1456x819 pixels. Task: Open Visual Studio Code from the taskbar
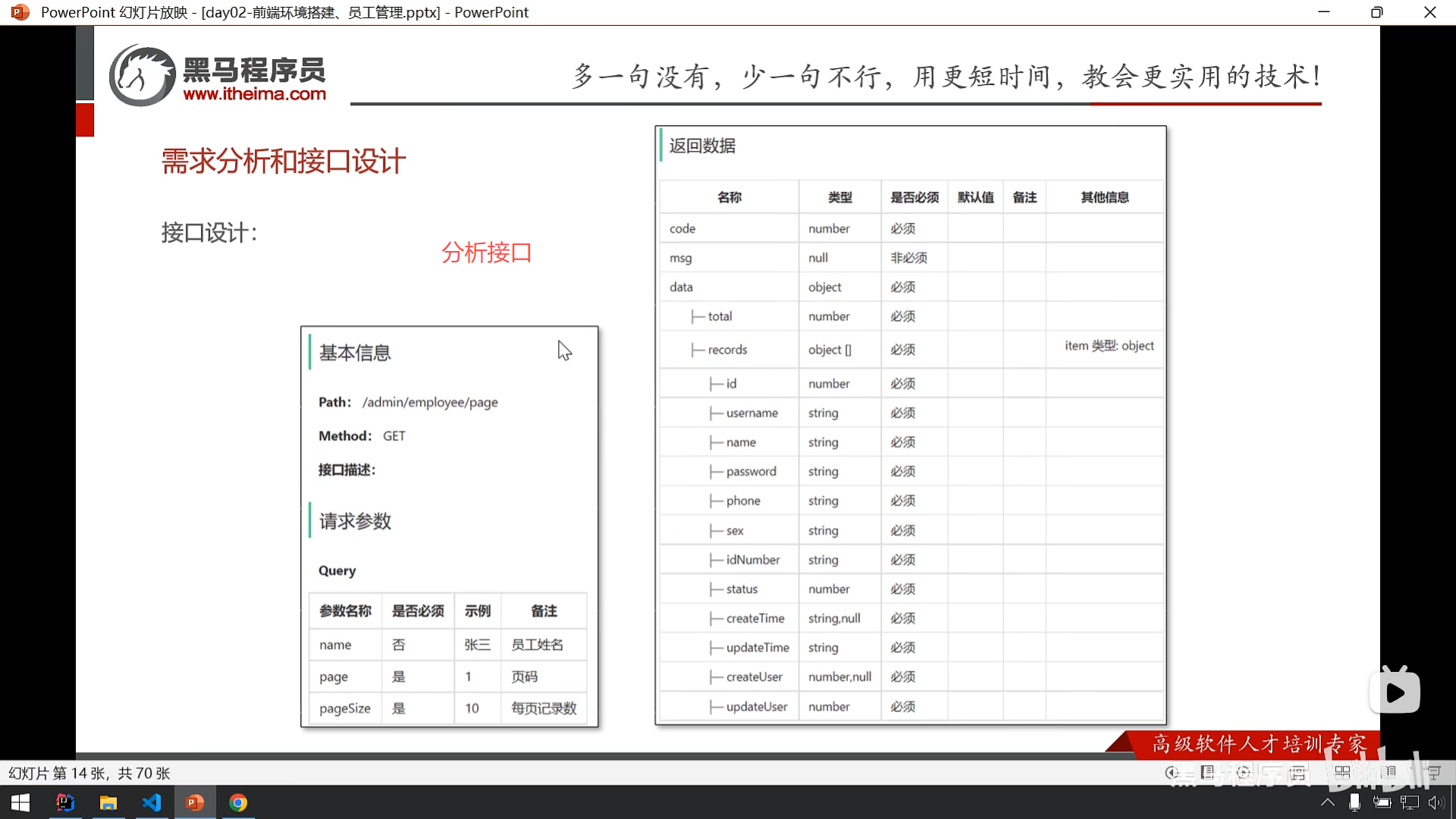152,802
